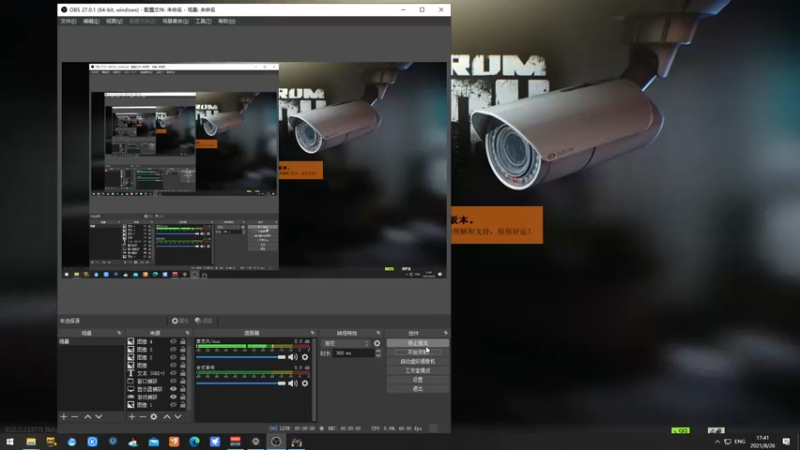Lock the 显示器捕获 source

pyautogui.click(x=183, y=389)
